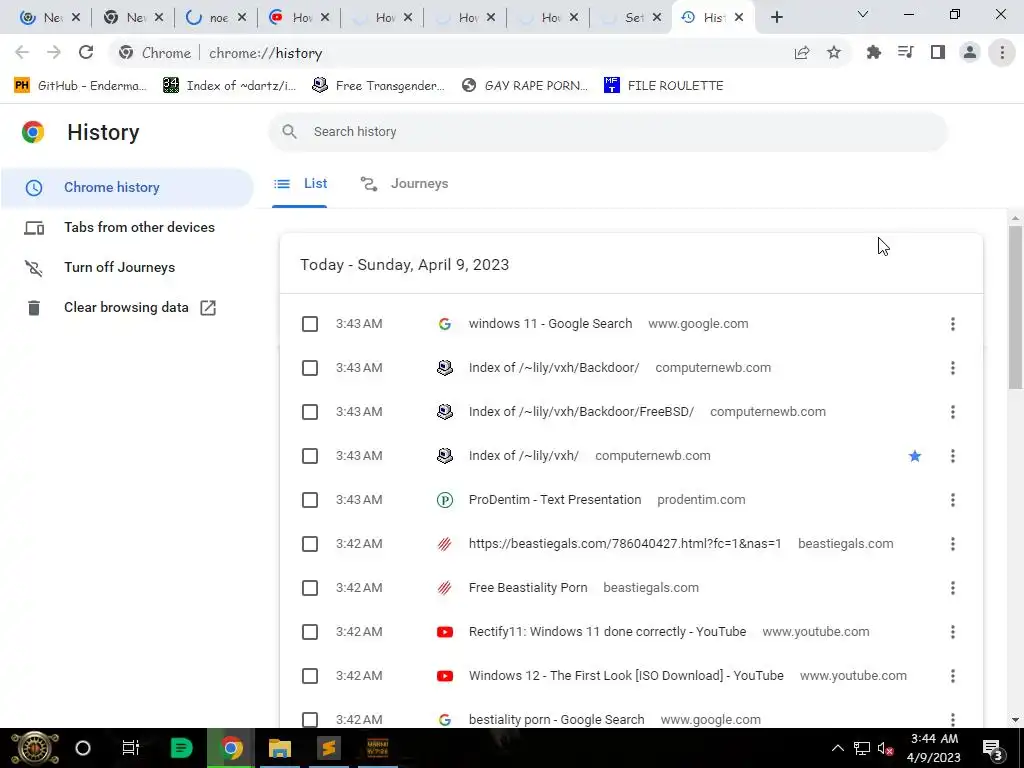Switch to the Settings browser tab
Screen dimensions: 1024x768
630,18
